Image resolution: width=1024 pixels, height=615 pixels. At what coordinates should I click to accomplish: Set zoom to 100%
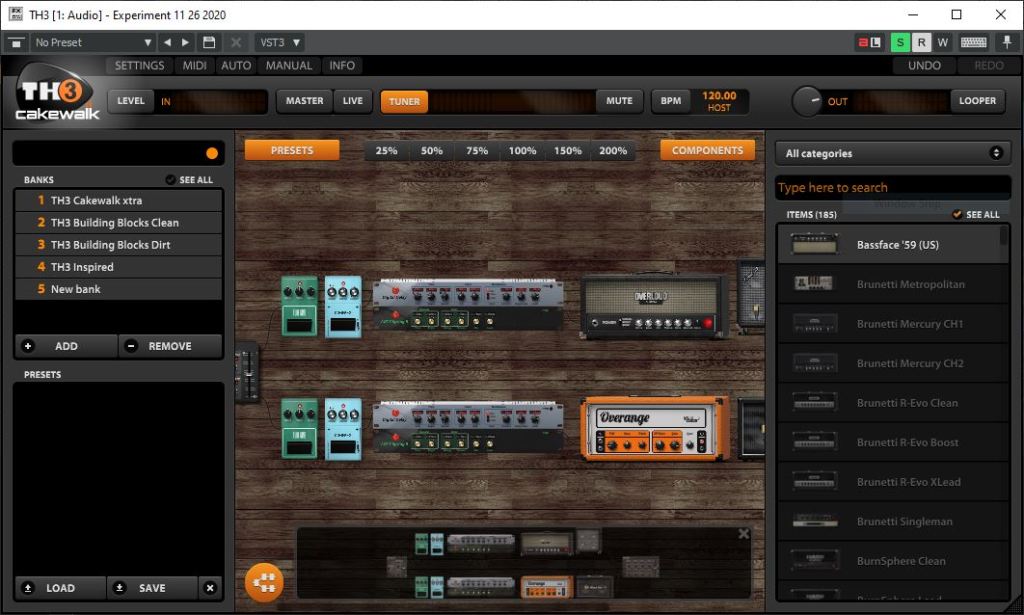(522, 151)
